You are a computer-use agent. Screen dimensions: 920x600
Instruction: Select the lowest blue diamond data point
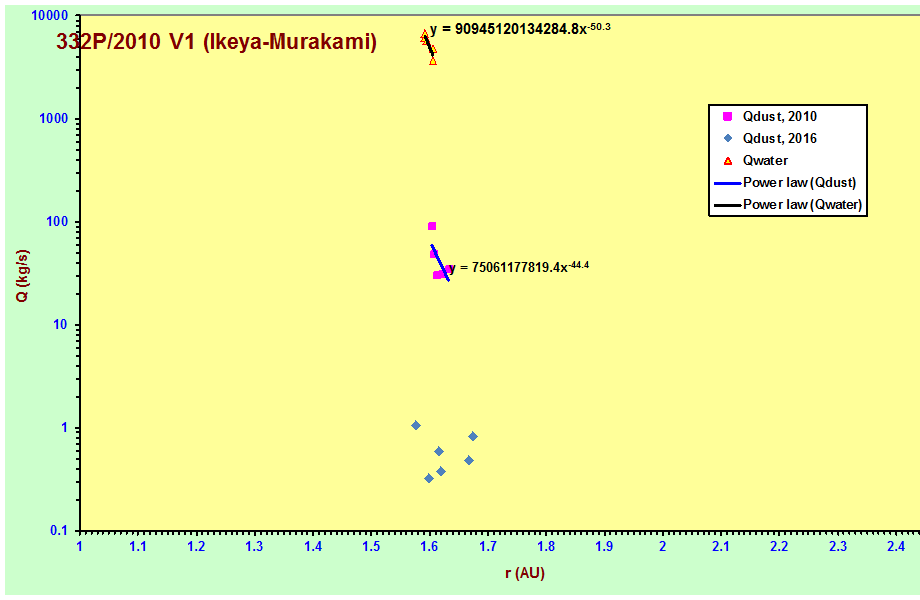(x=429, y=479)
